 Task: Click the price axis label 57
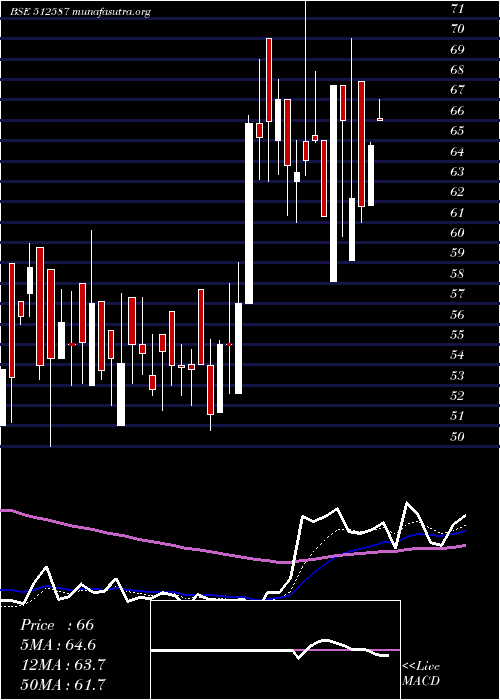(458, 294)
